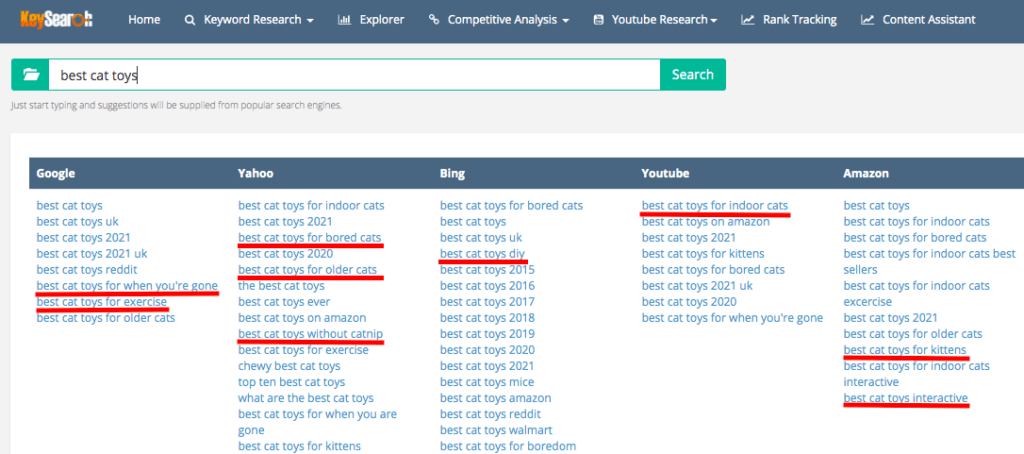Select Bing 'best cat toys 2015'
1024x454 pixels.
[x=487, y=269]
